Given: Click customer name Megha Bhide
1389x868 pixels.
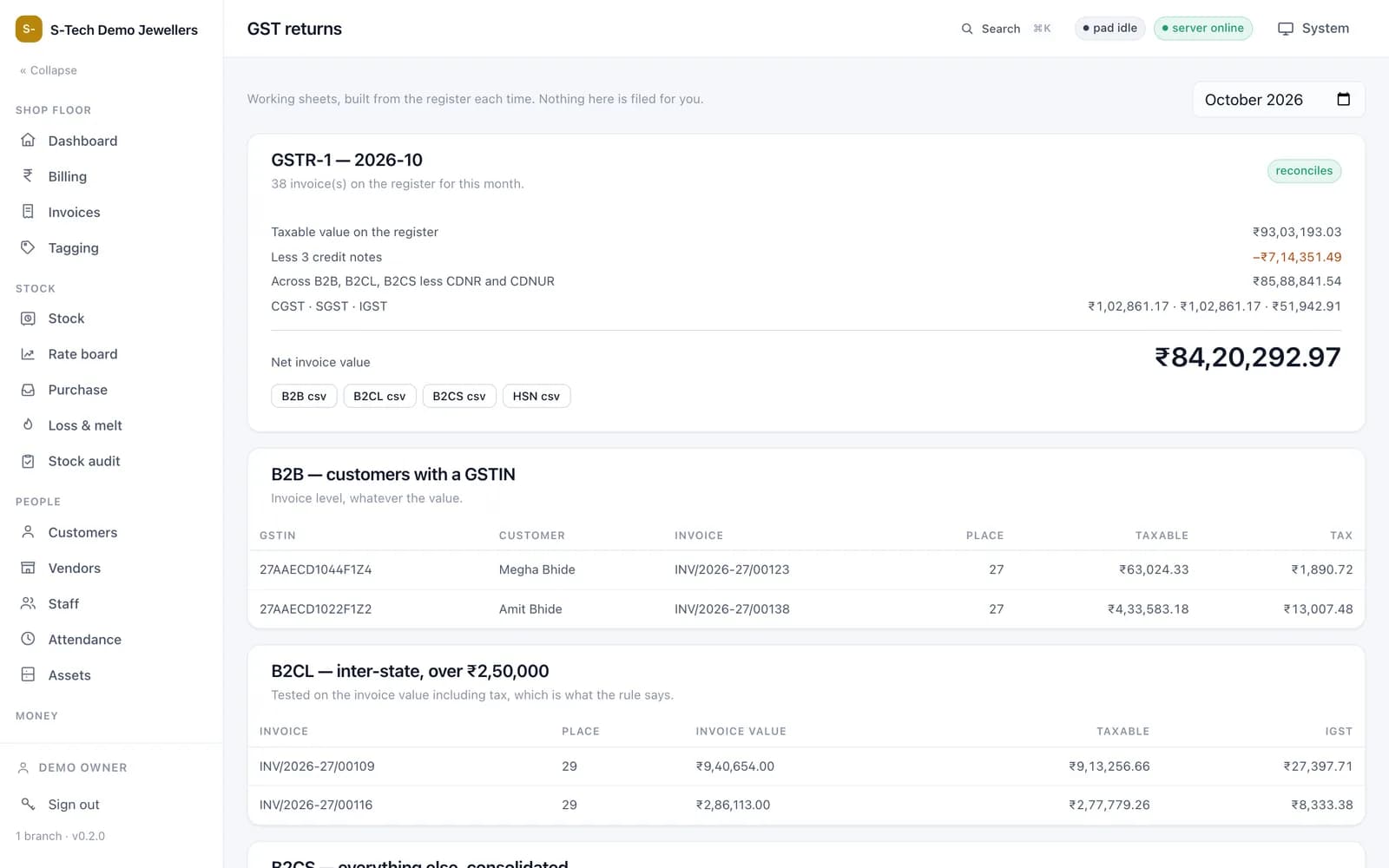Looking at the screenshot, I should coord(537,569).
